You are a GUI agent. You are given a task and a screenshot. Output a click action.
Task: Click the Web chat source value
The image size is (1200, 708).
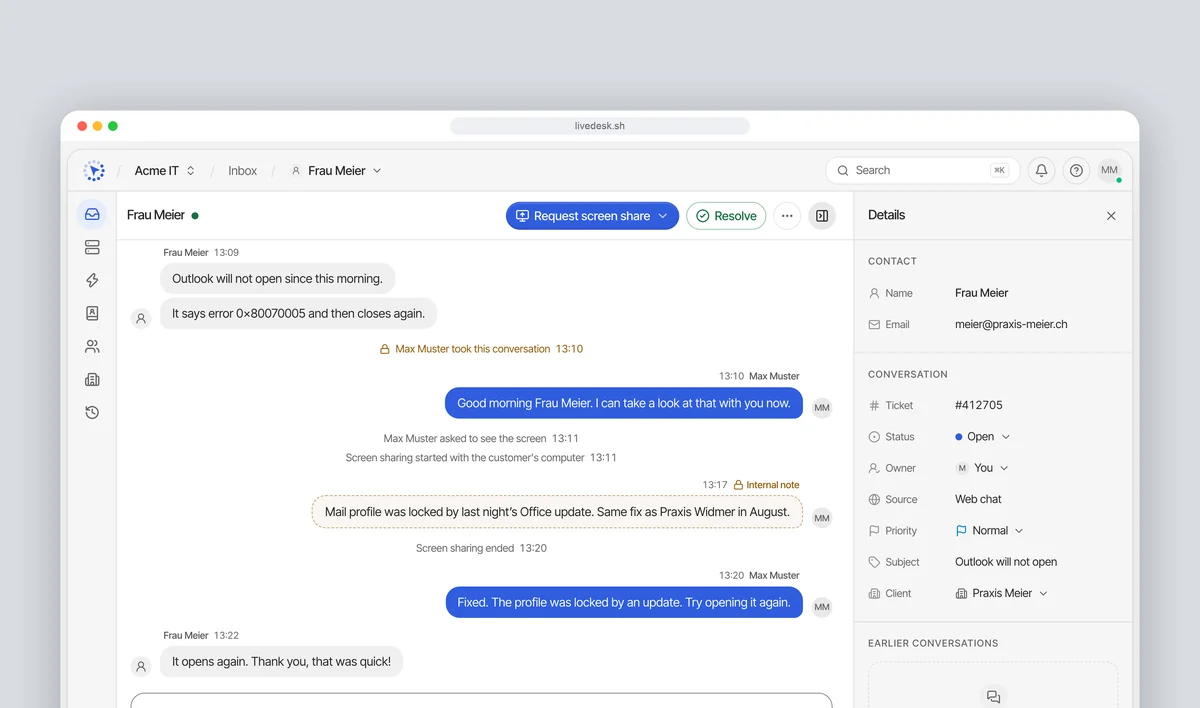tap(978, 499)
